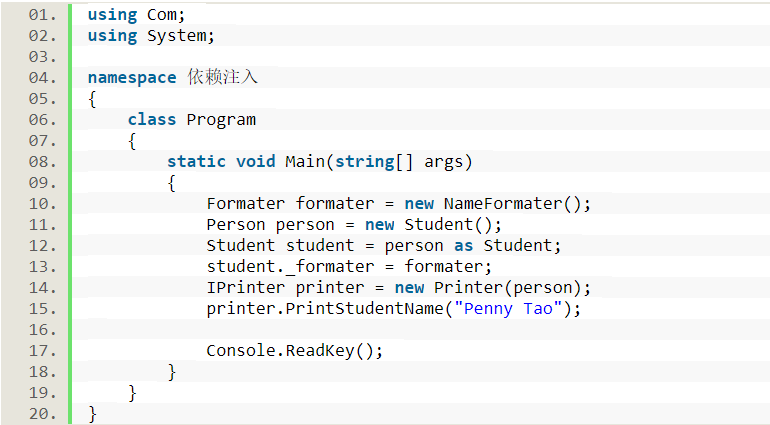This screenshot has height=425, width=770.
Task: Click the 'Program' class name
Action: [221, 120]
